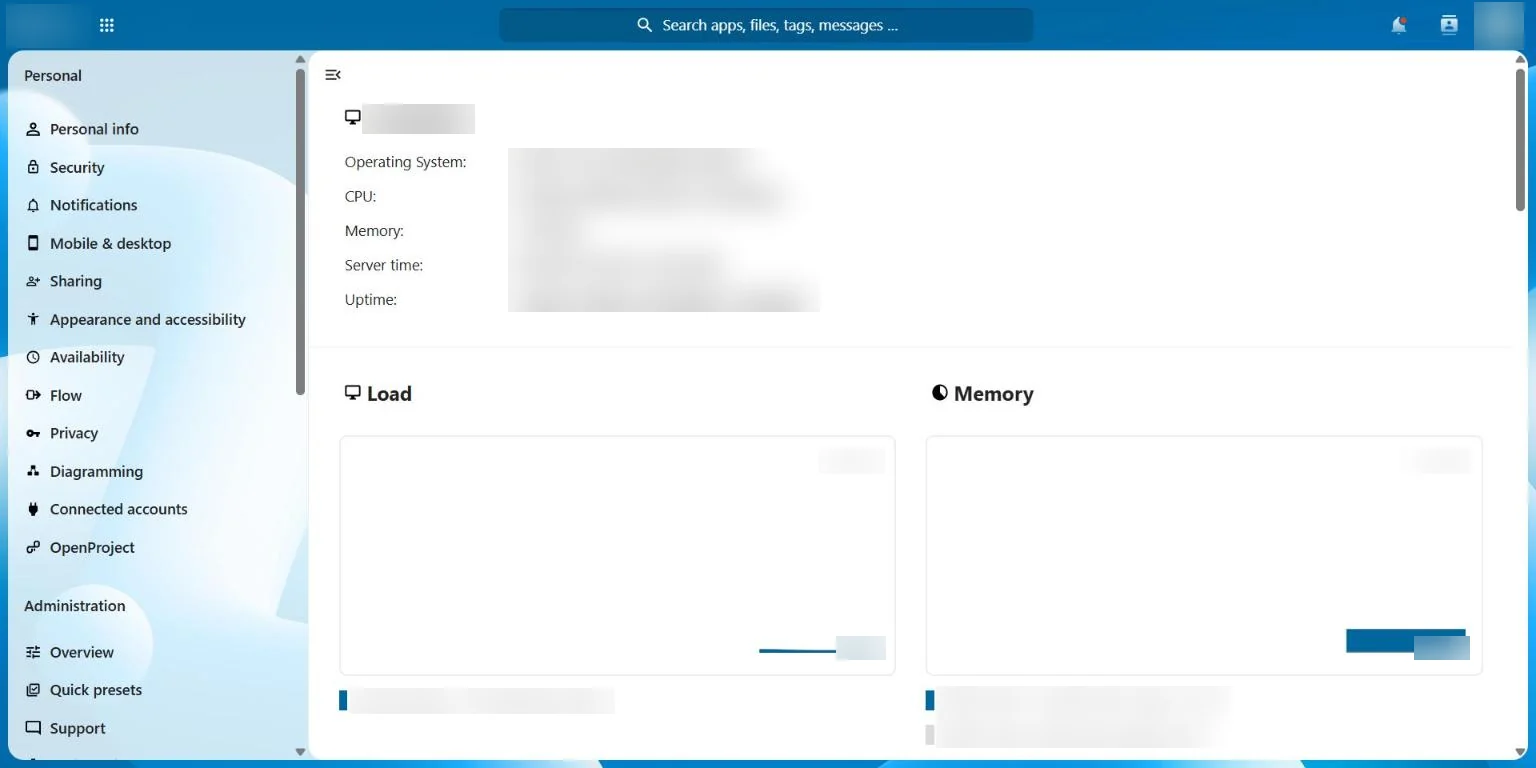Image resolution: width=1536 pixels, height=768 pixels.
Task: Click the Operating System label
Action: 405,162
